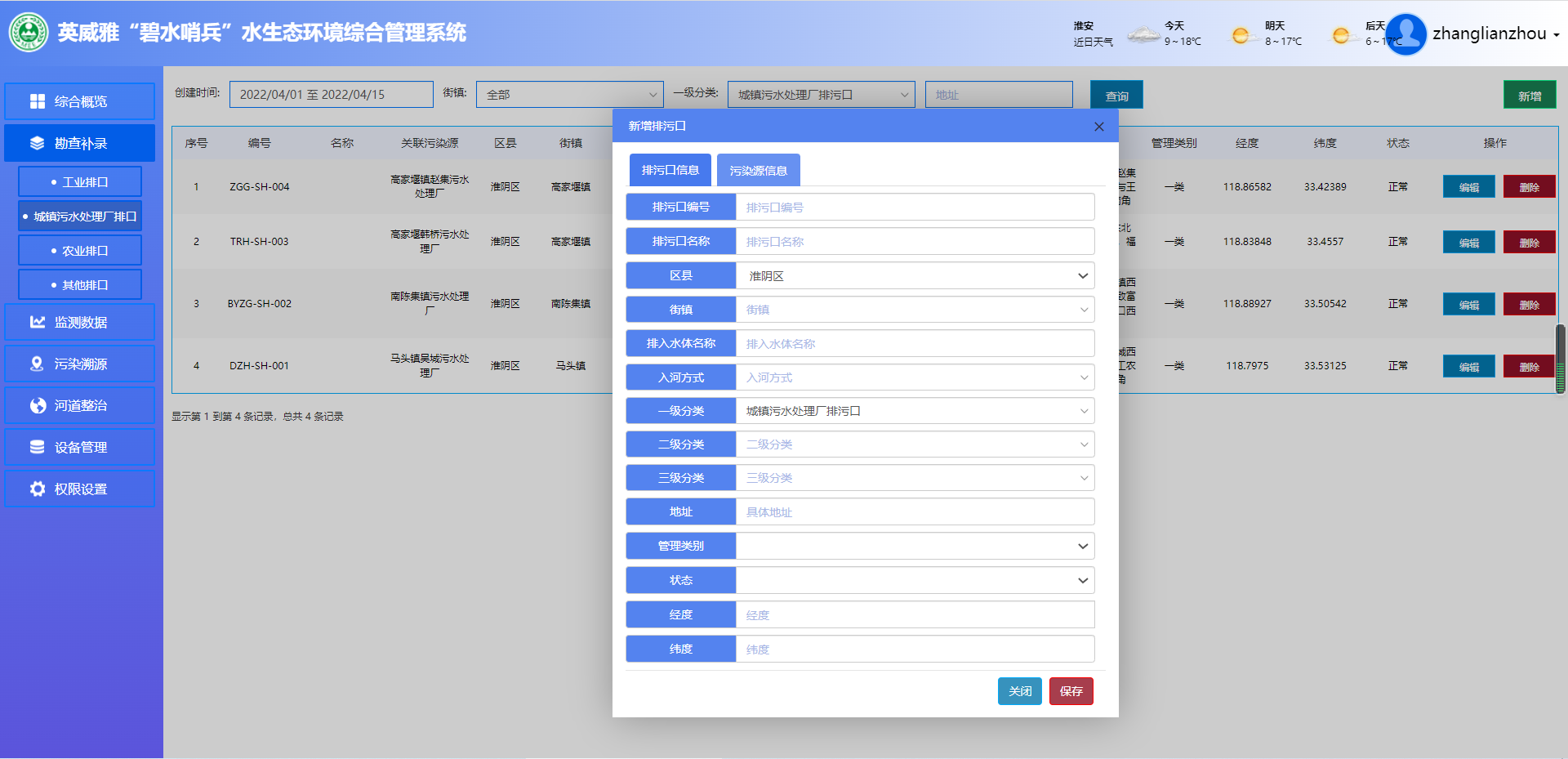This screenshot has height=759, width=1568.
Task: Expand the 区县 dropdown showing 淮阴区
Action: [915, 276]
